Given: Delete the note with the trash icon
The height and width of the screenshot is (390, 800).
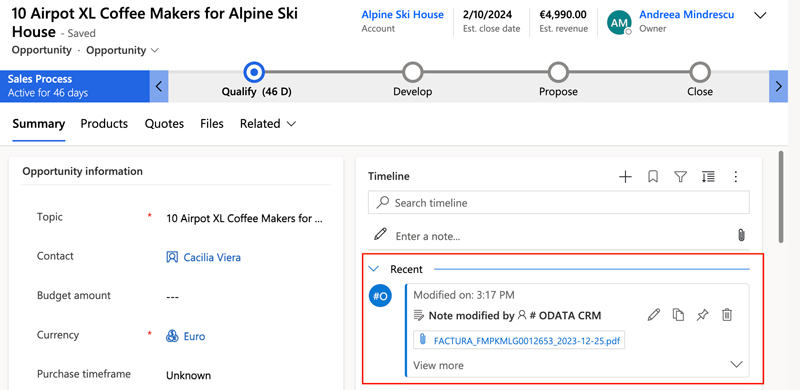Looking at the screenshot, I should 727,315.
